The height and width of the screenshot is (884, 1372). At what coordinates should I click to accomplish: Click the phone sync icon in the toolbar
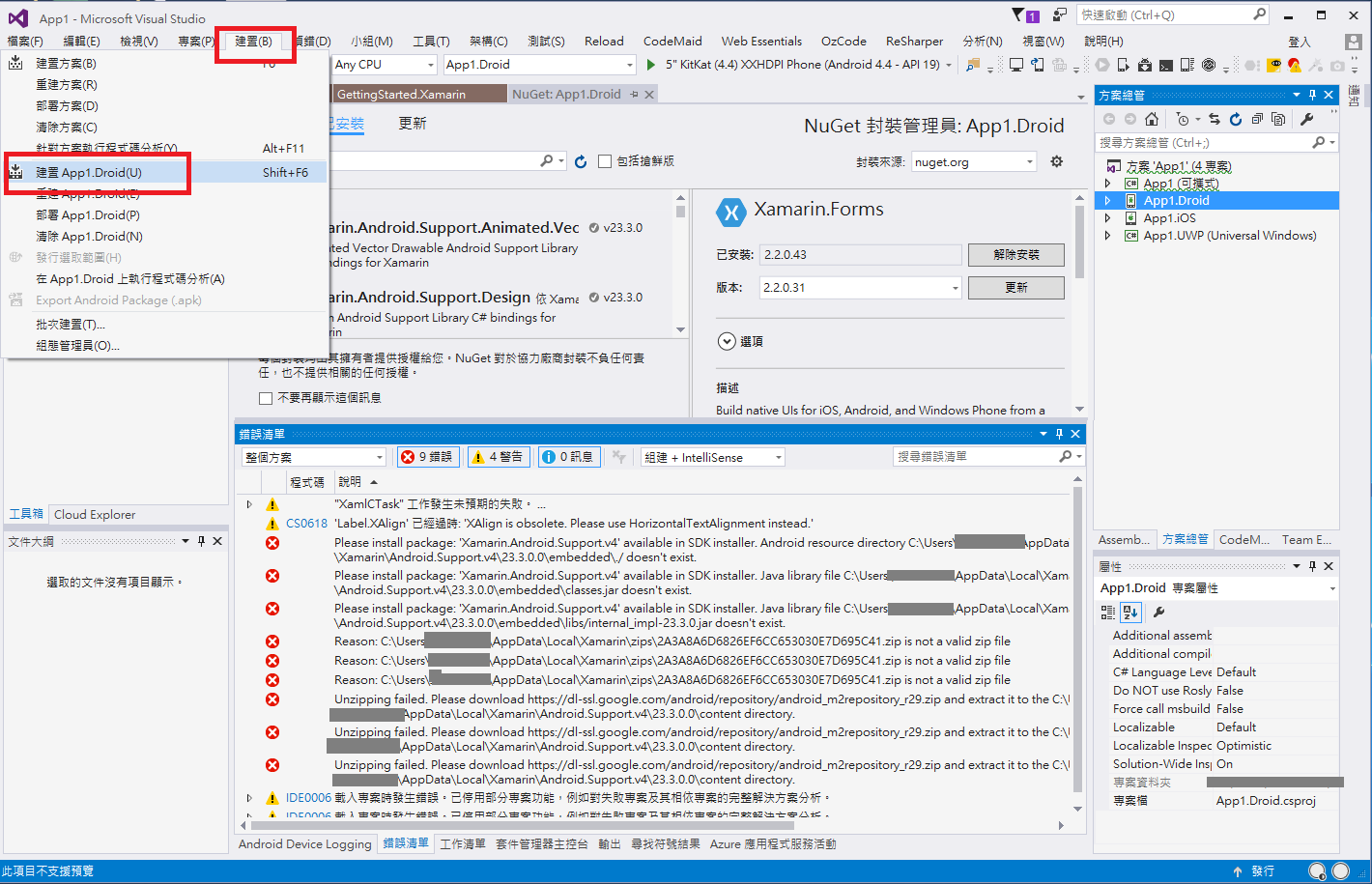1038,65
